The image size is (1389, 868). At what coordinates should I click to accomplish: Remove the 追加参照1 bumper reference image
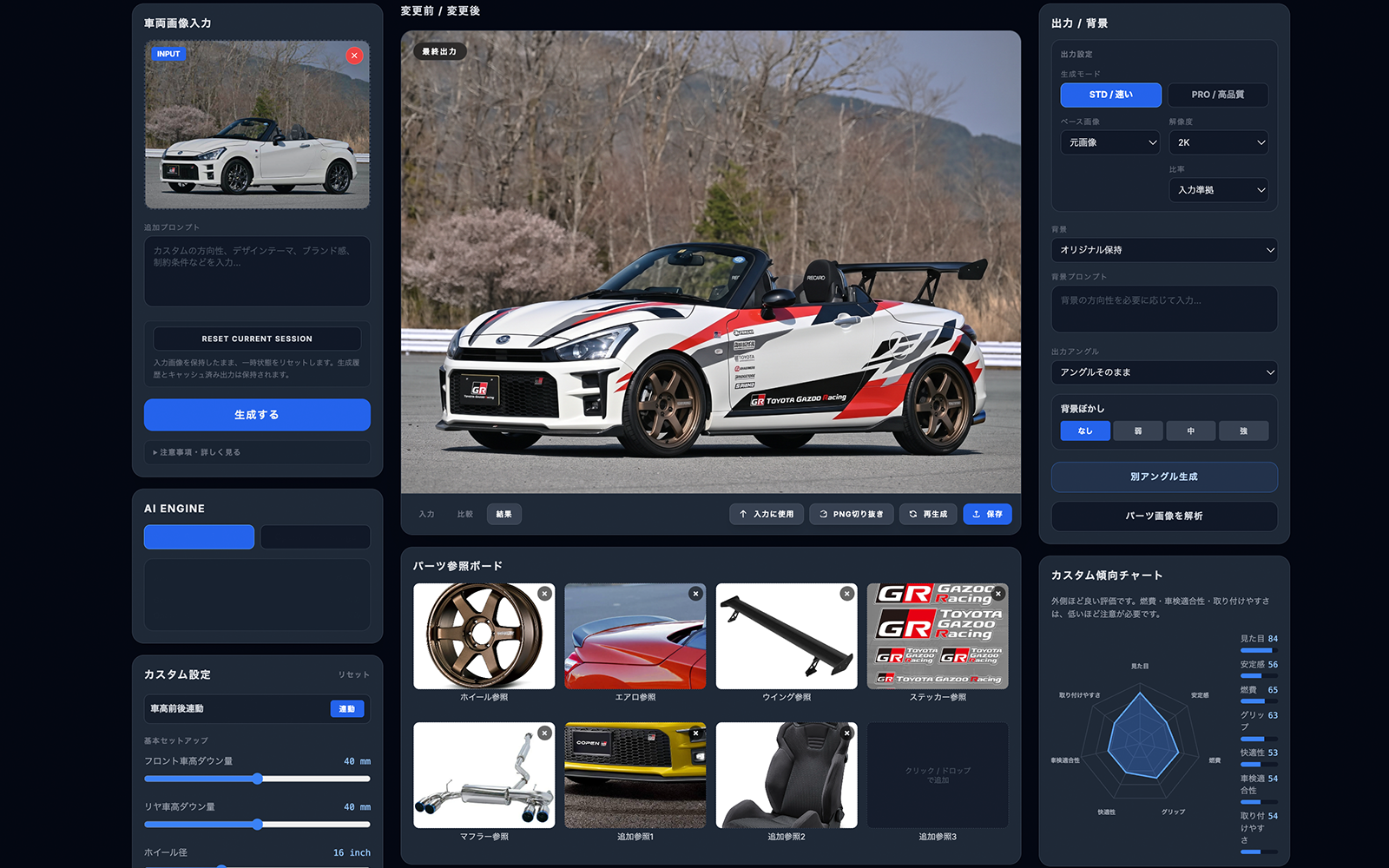tap(695, 733)
